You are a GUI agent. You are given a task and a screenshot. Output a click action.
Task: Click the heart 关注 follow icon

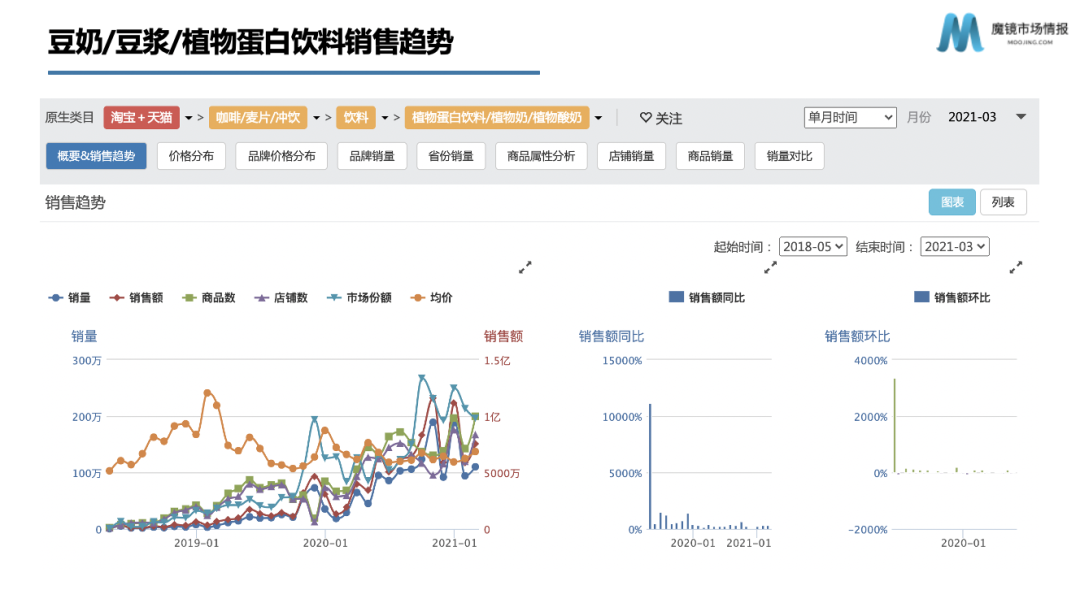tap(645, 118)
